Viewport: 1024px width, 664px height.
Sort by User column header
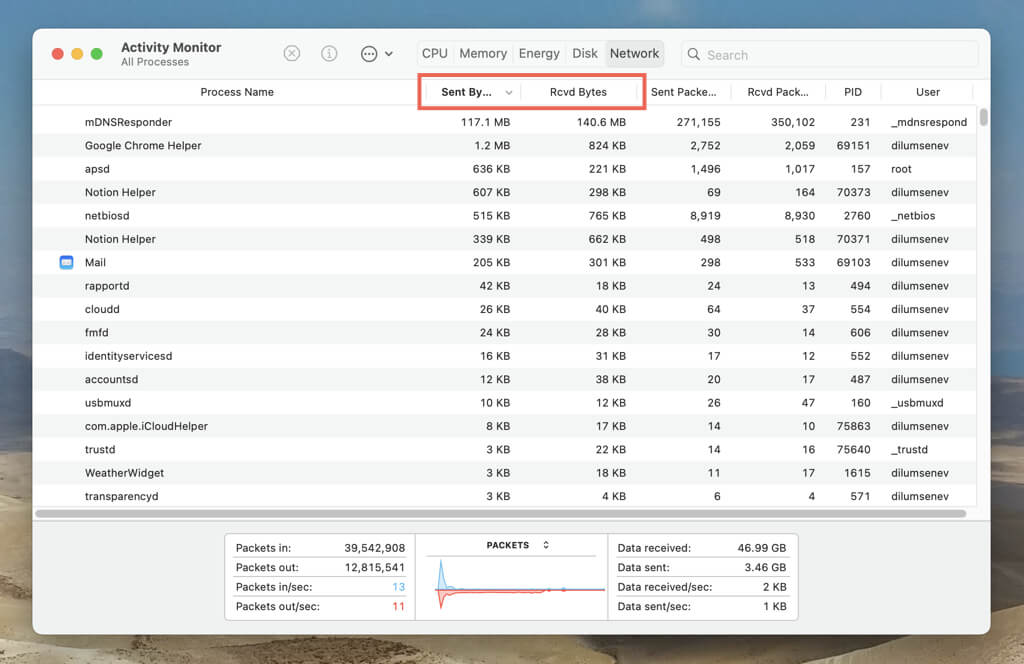(927, 92)
